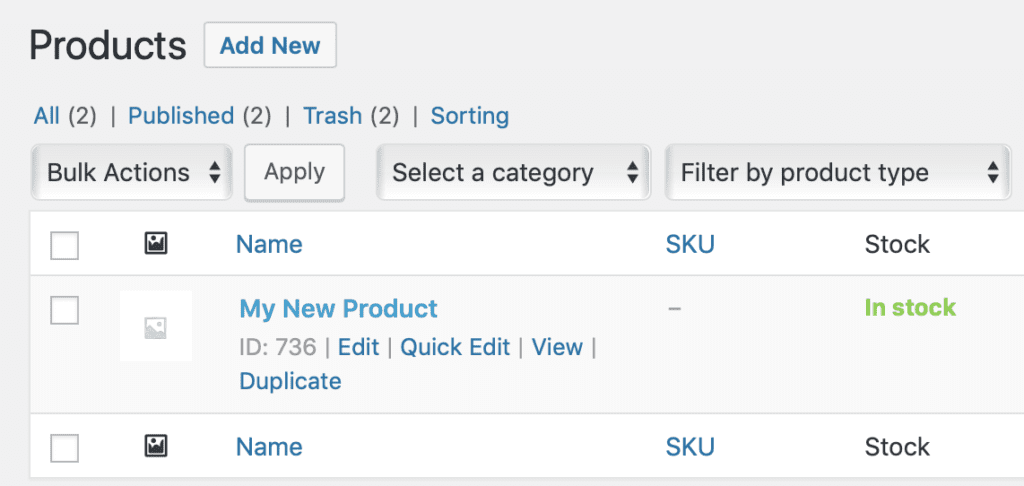
Task: Expand the Select a category dropdown
Action: pos(514,173)
